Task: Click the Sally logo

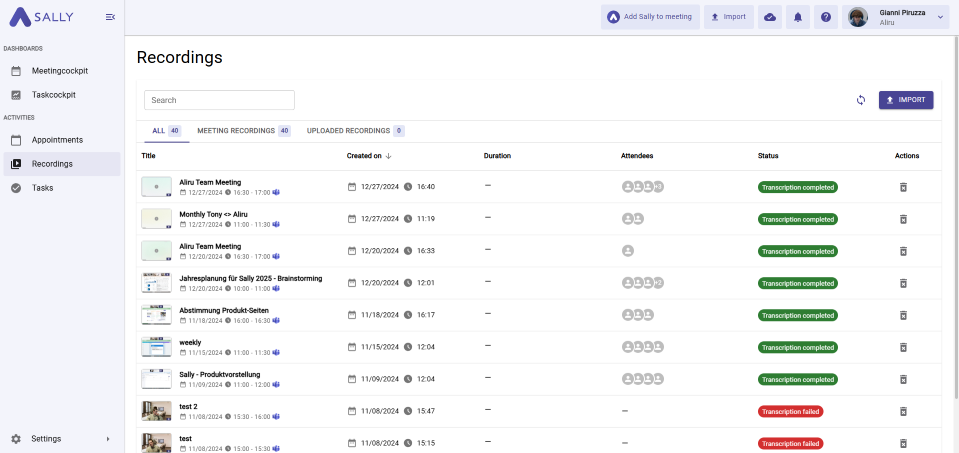Action: pos(41,17)
